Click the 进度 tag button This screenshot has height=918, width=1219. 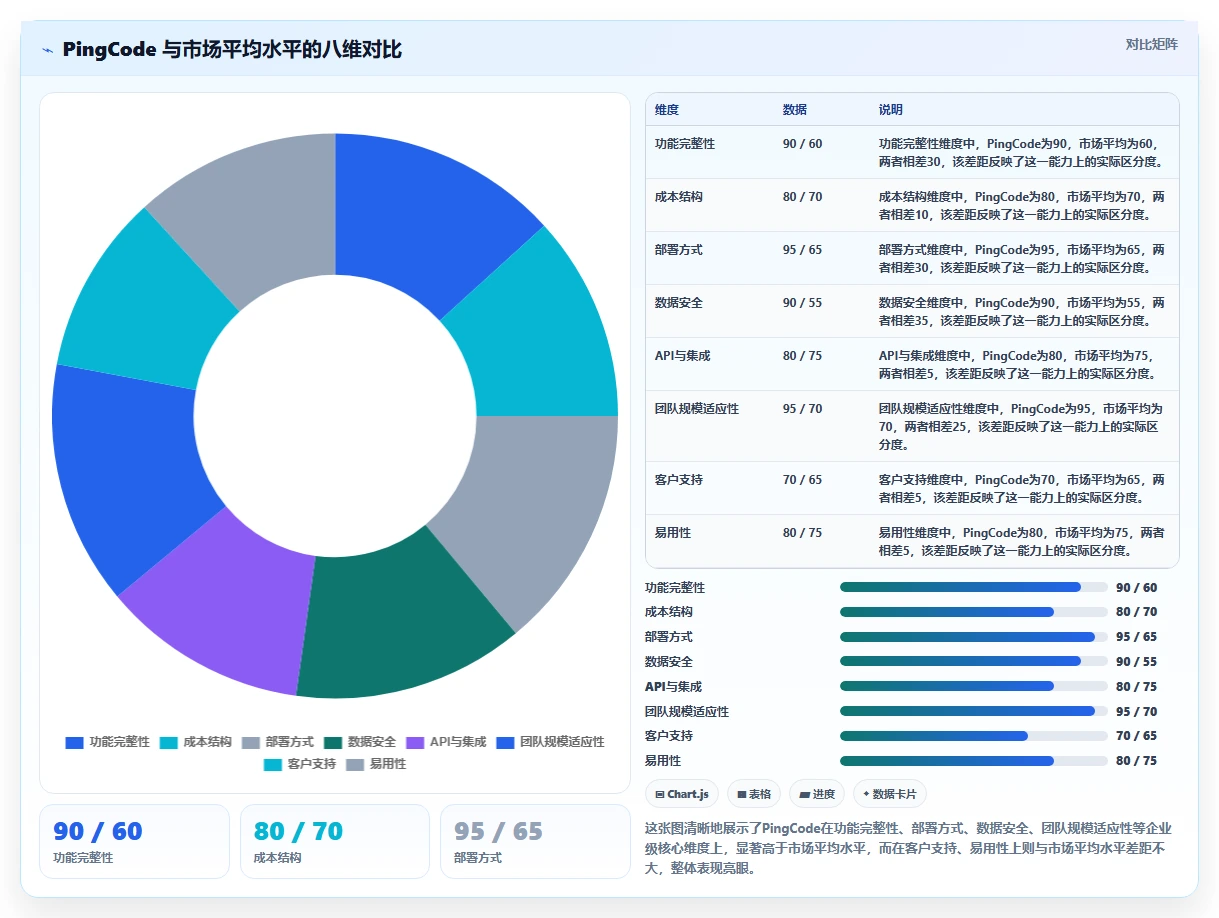816,794
